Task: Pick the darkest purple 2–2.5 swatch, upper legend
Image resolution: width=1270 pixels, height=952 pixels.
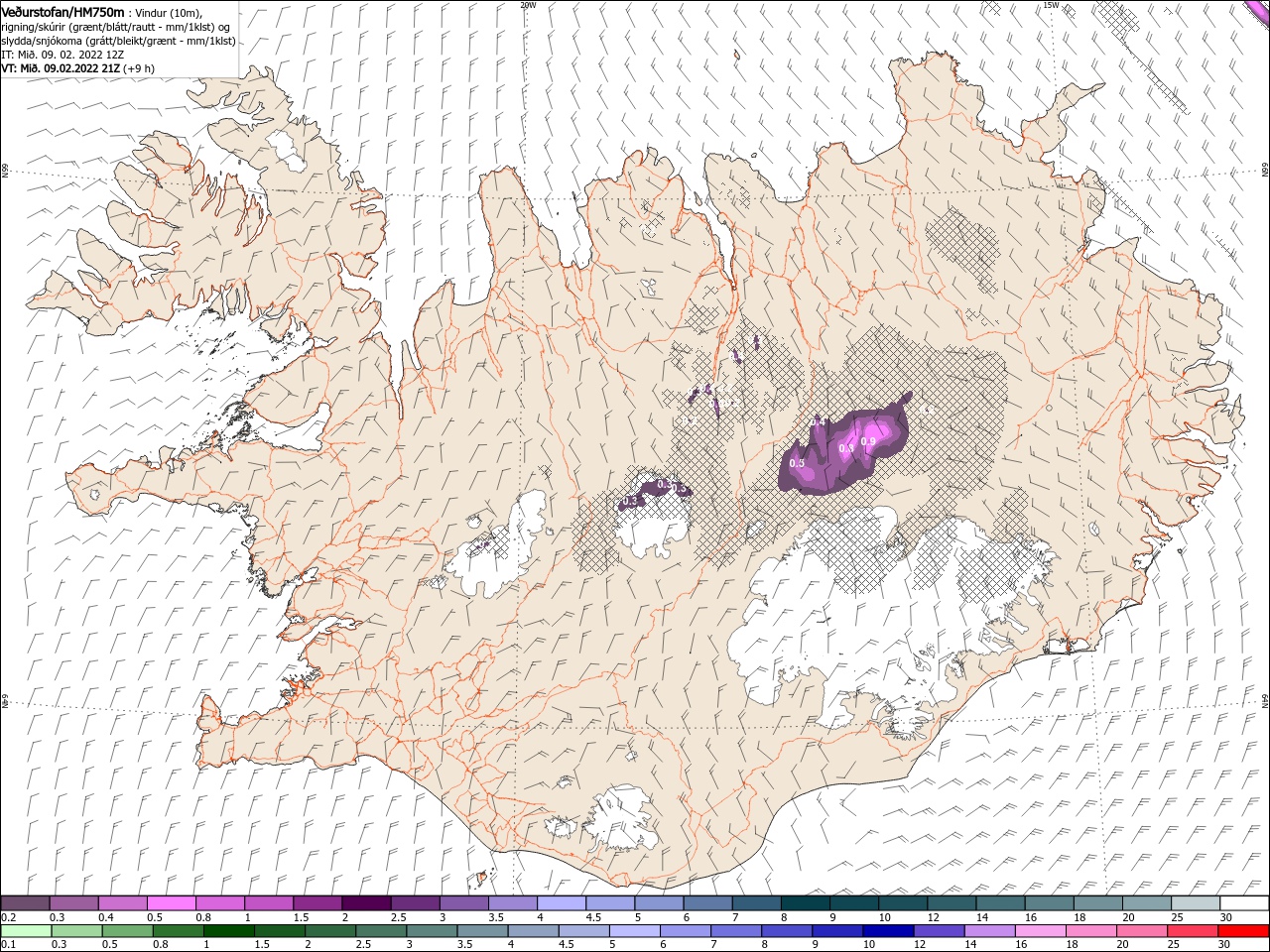Action: click(366, 903)
